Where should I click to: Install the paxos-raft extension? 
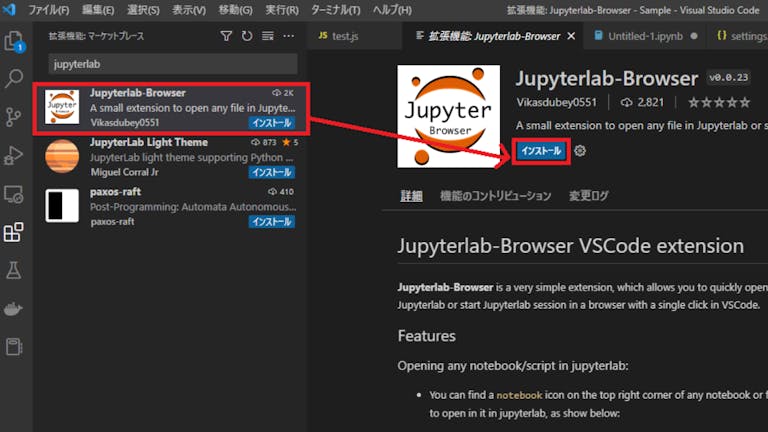tap(272, 222)
